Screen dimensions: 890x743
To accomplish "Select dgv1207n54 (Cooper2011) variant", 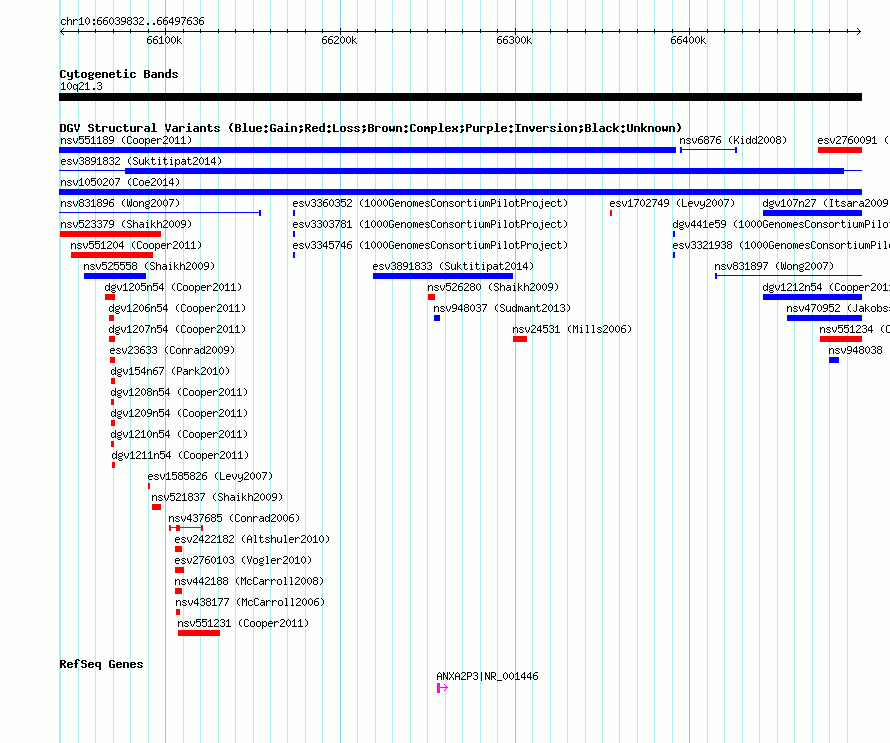I will 177,329.
